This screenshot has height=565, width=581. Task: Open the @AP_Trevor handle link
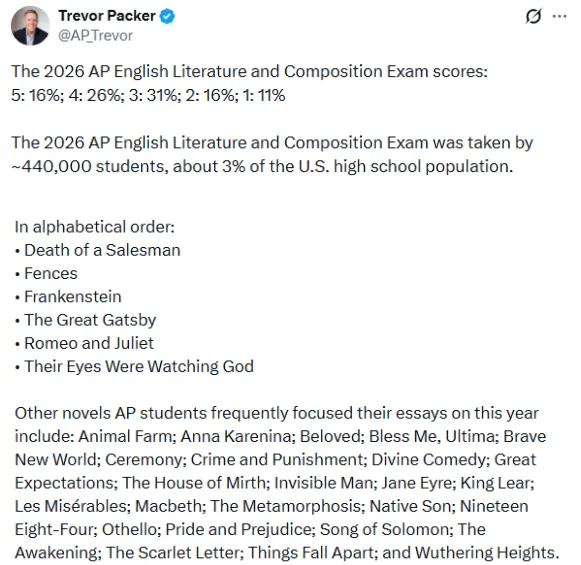[95, 36]
